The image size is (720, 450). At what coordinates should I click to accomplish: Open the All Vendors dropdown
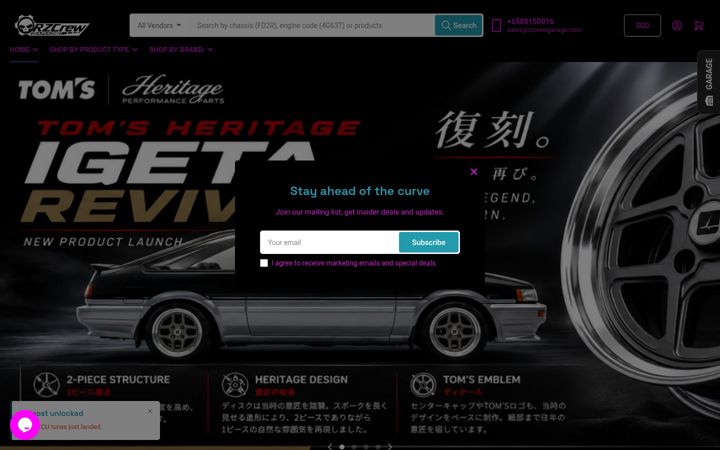[x=159, y=25]
